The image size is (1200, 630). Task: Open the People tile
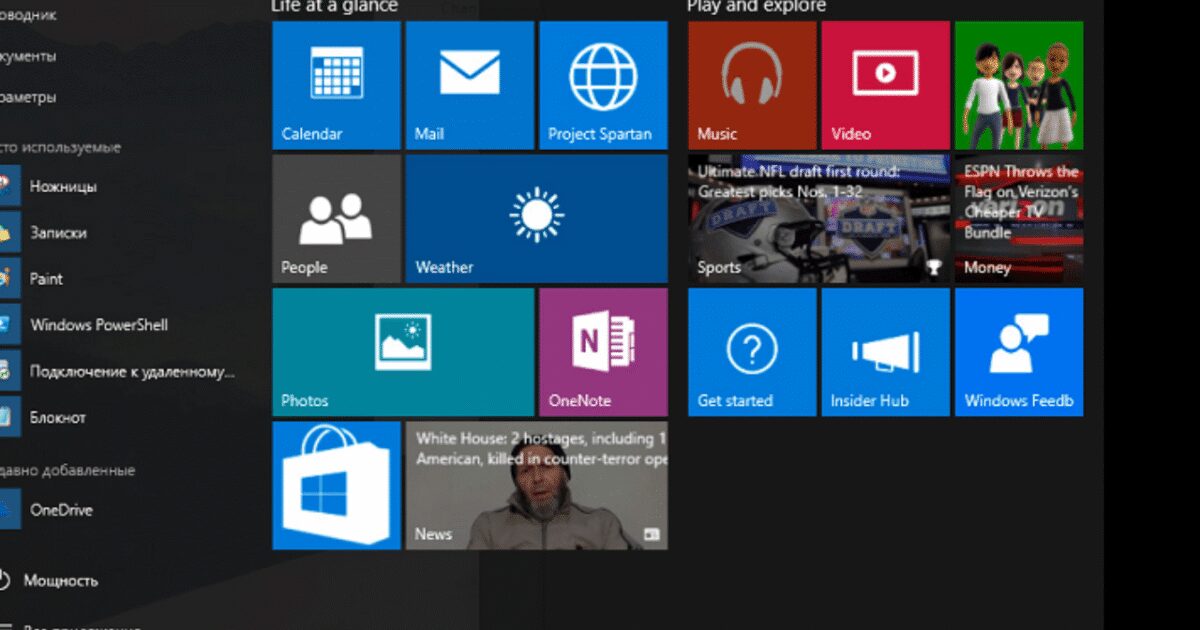(x=336, y=219)
